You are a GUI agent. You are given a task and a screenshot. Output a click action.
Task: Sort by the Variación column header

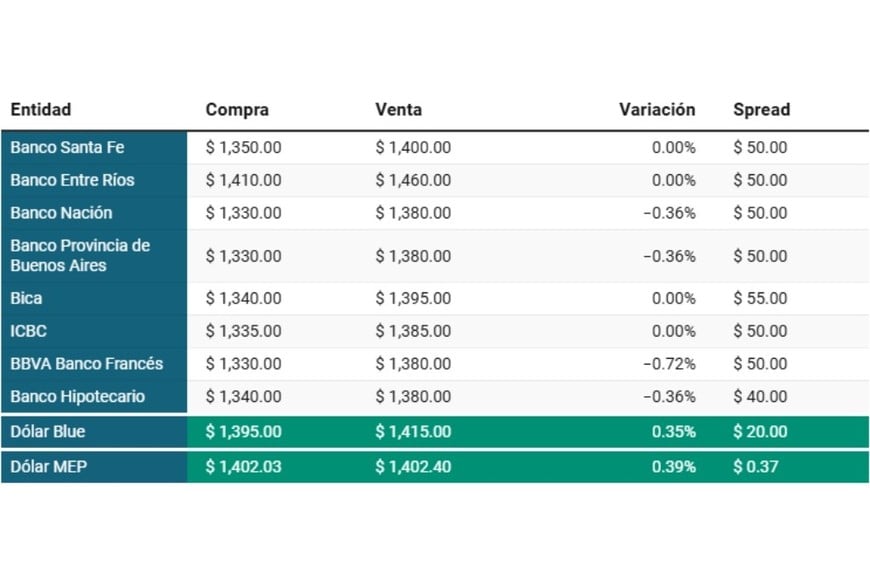pyautogui.click(x=657, y=110)
